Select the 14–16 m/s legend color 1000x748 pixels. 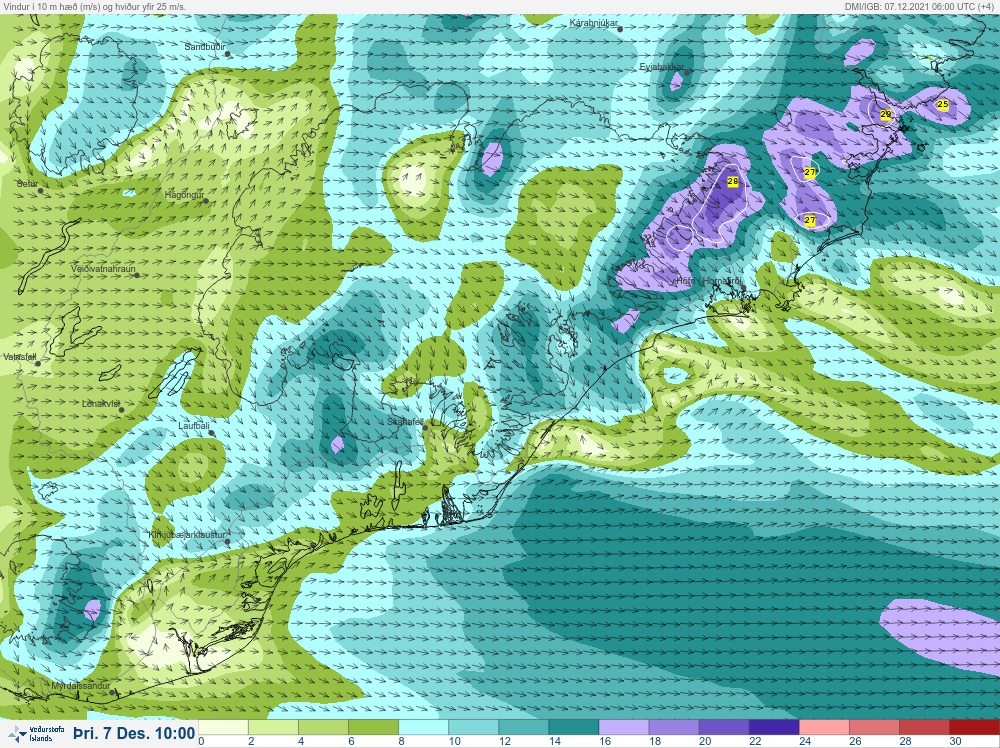[573, 728]
